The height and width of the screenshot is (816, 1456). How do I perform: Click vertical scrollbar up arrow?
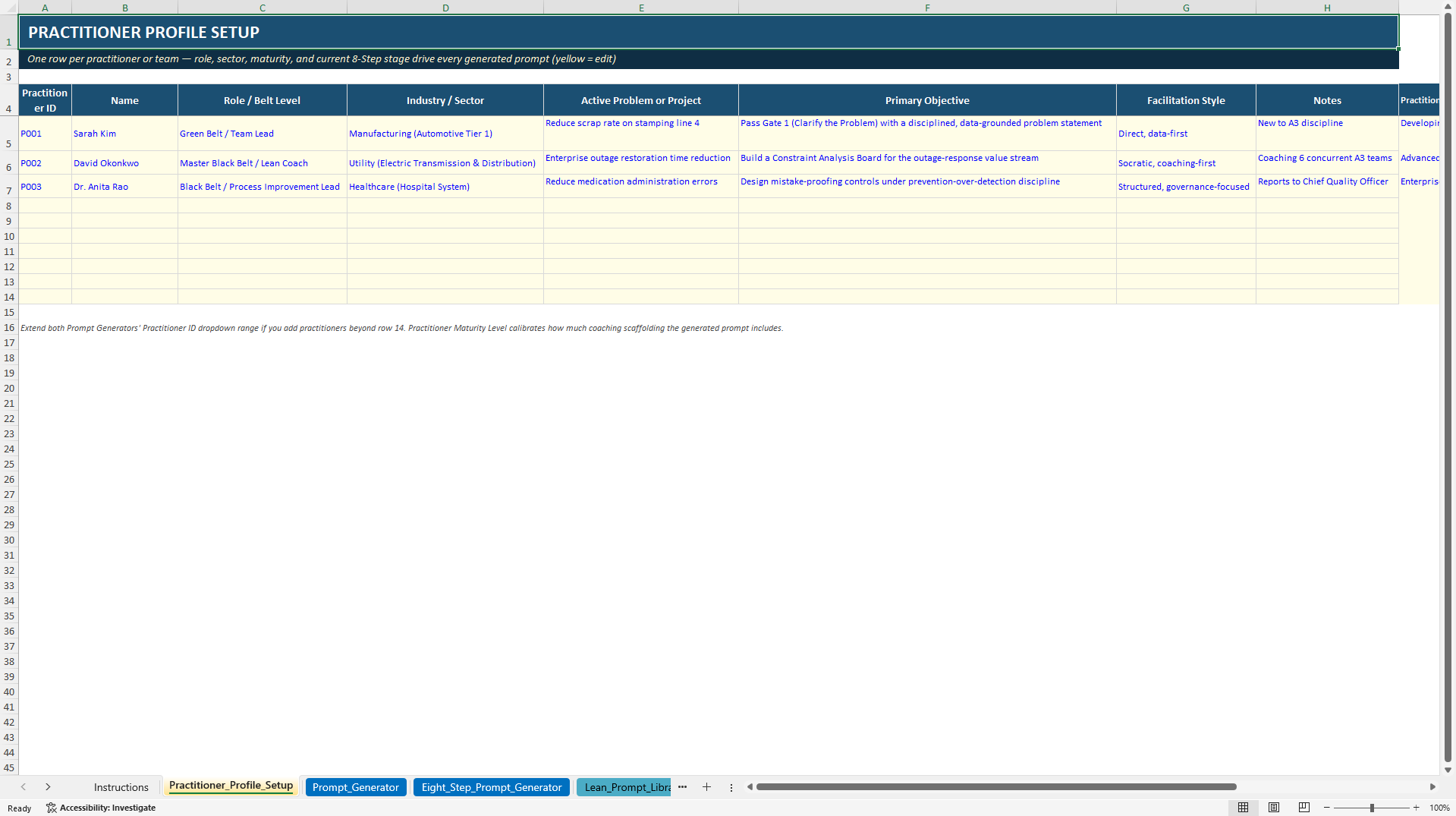pyautogui.click(x=1448, y=6)
